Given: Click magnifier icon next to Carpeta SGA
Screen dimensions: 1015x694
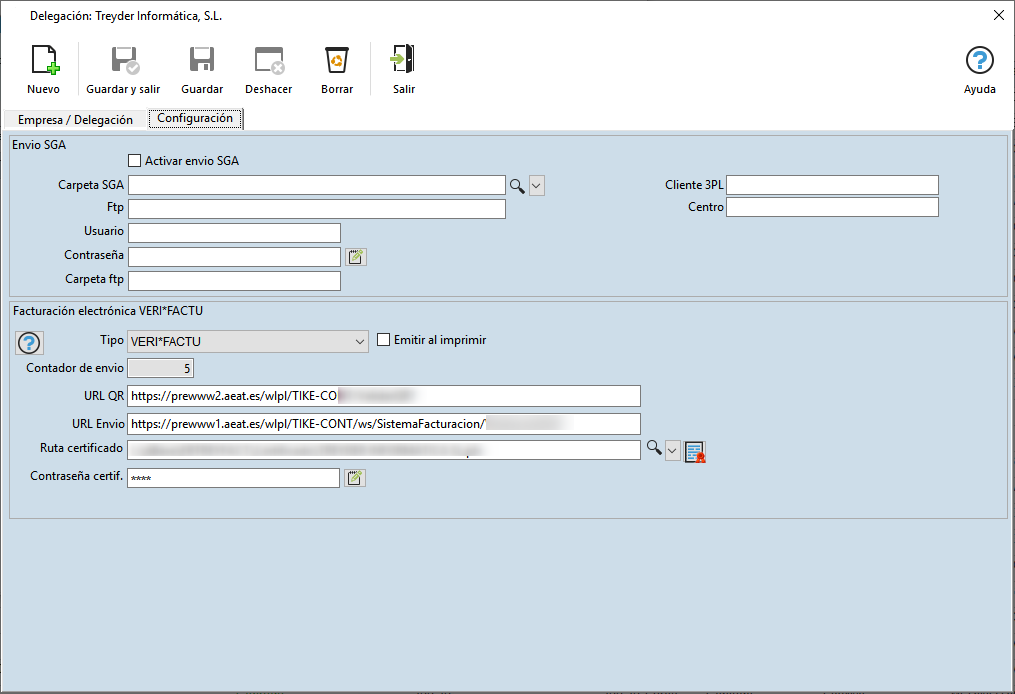Looking at the screenshot, I should pyautogui.click(x=517, y=186).
